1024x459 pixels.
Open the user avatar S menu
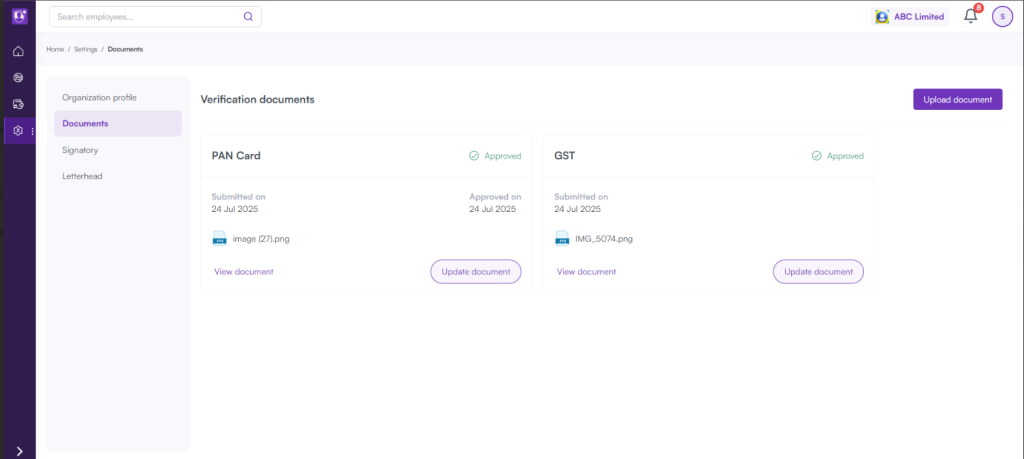tap(1002, 17)
